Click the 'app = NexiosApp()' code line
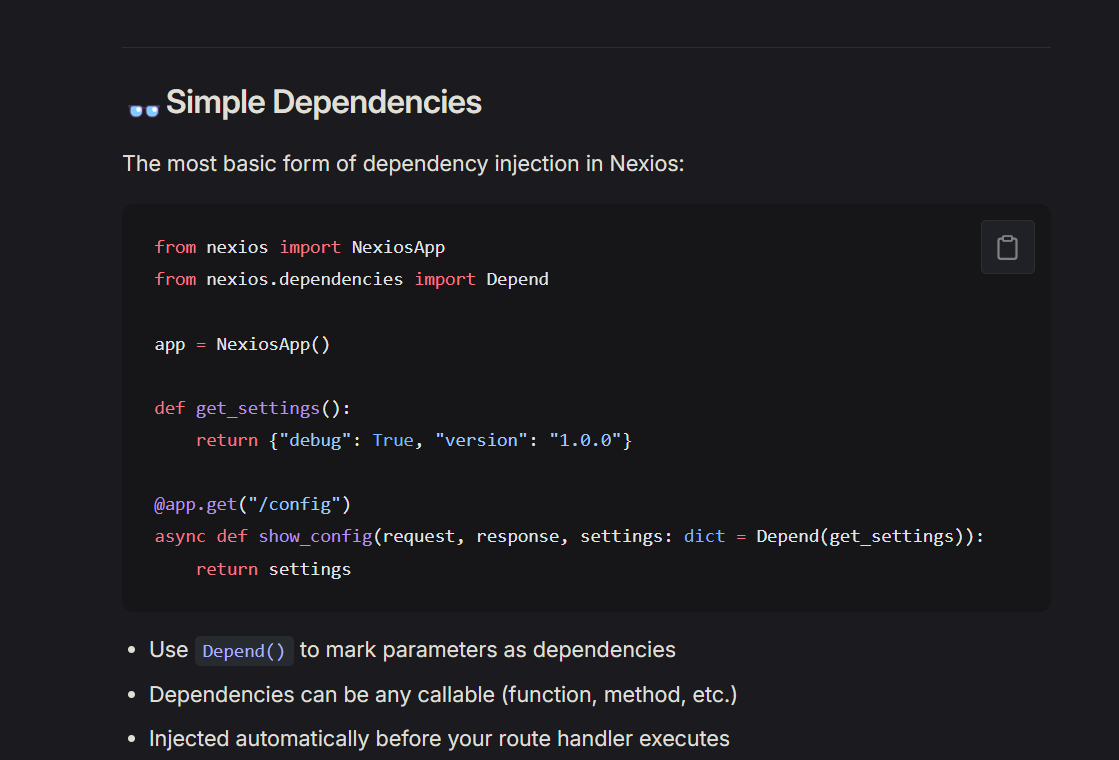 pyautogui.click(x=242, y=344)
